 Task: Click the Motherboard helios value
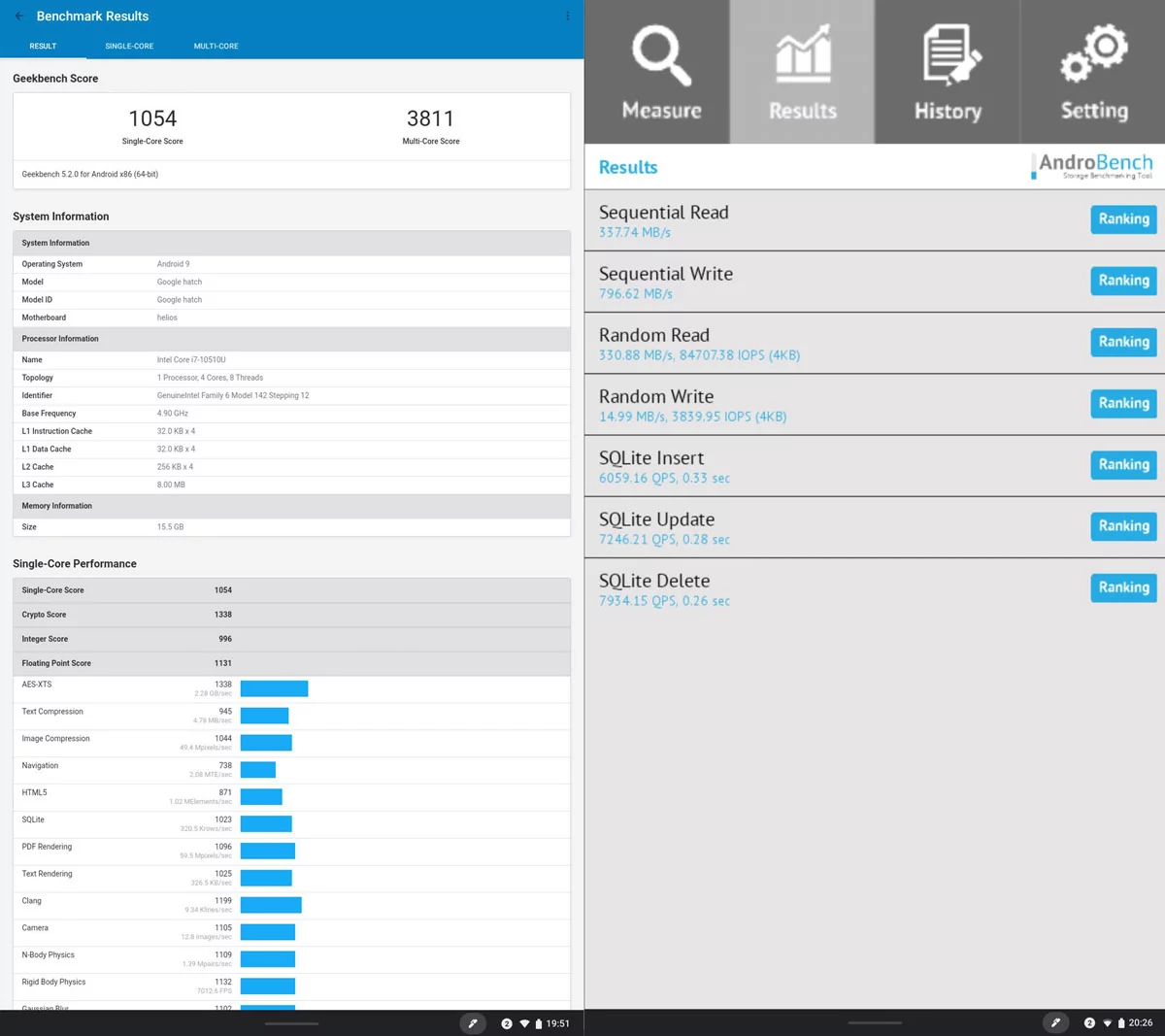(167, 317)
